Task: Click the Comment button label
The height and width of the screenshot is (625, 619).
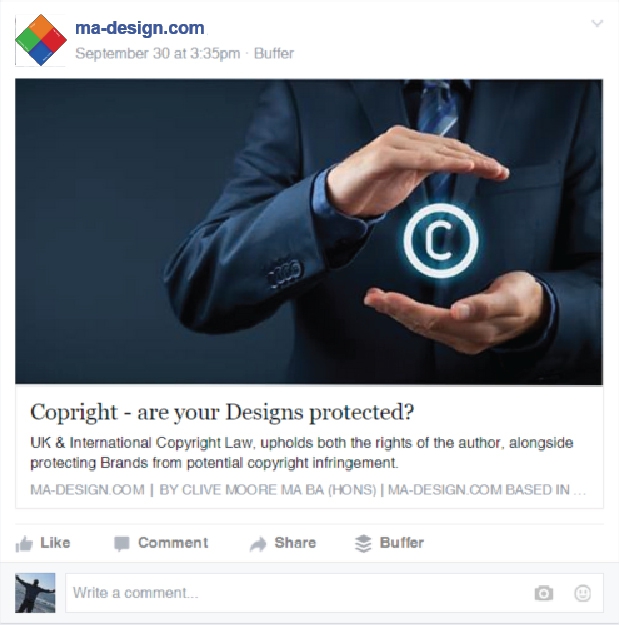Action: click(x=173, y=543)
